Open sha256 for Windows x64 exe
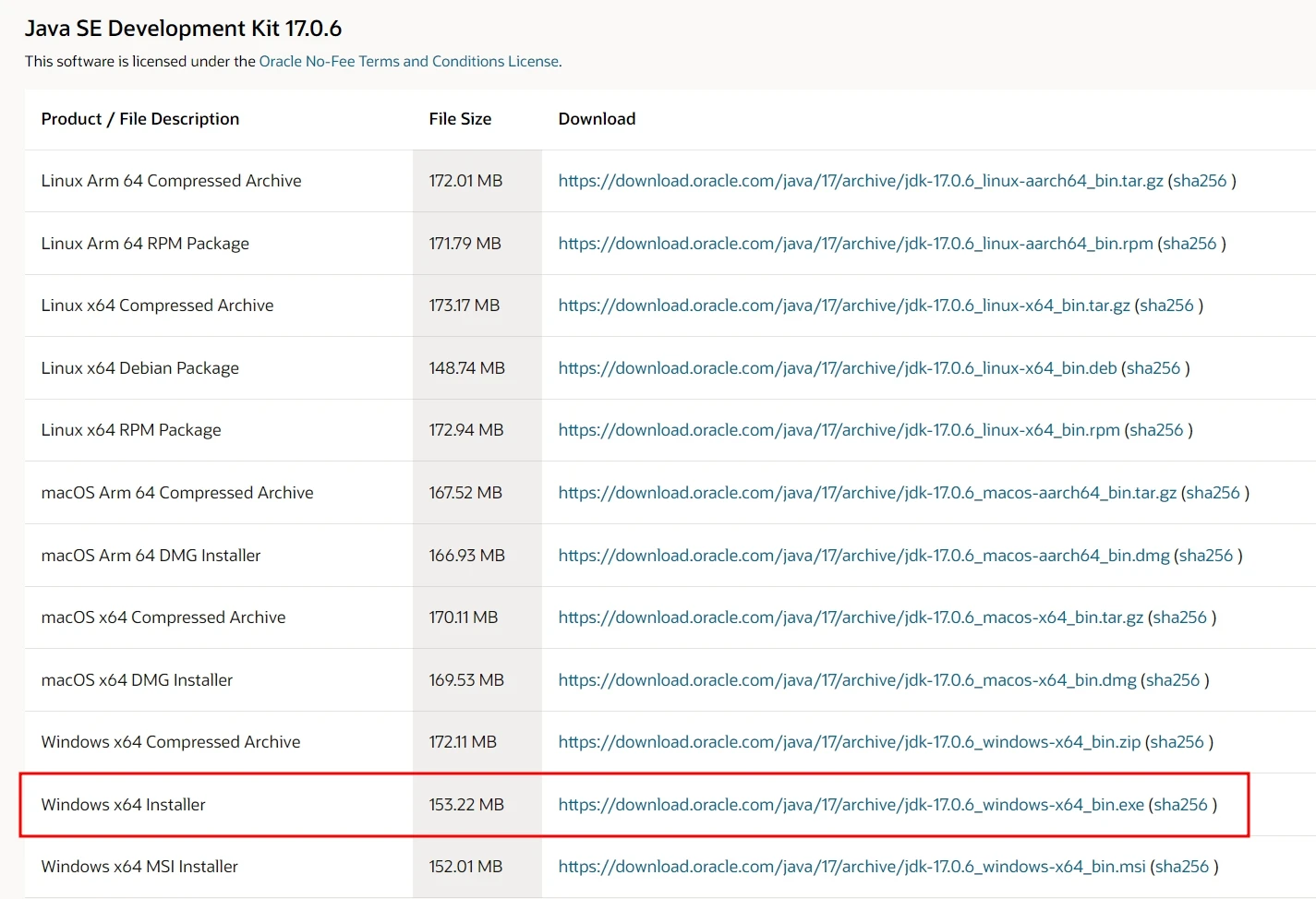The width and height of the screenshot is (1316, 899). (1180, 805)
